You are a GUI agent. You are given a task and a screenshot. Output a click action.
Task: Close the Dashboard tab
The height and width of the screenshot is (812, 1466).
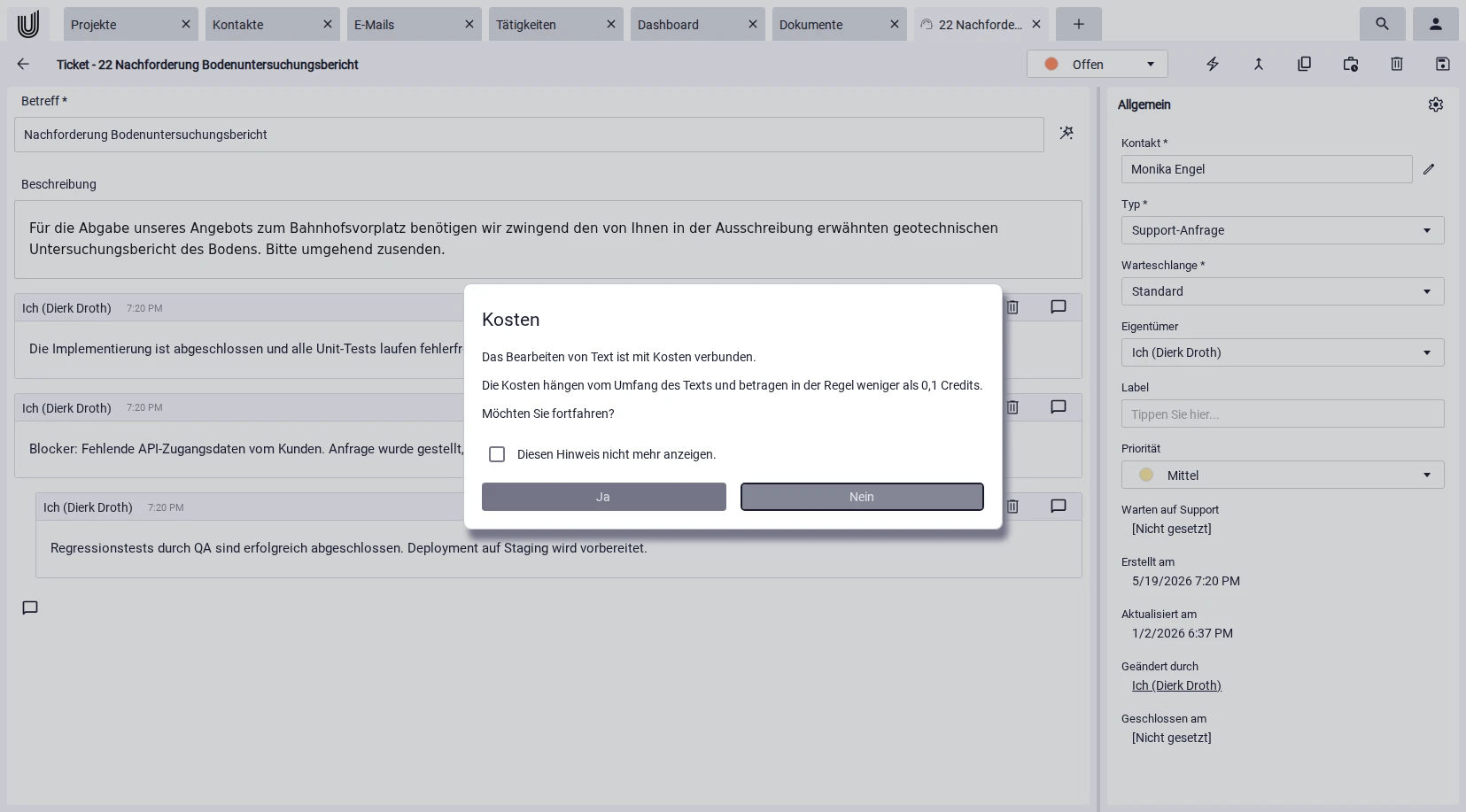(753, 24)
